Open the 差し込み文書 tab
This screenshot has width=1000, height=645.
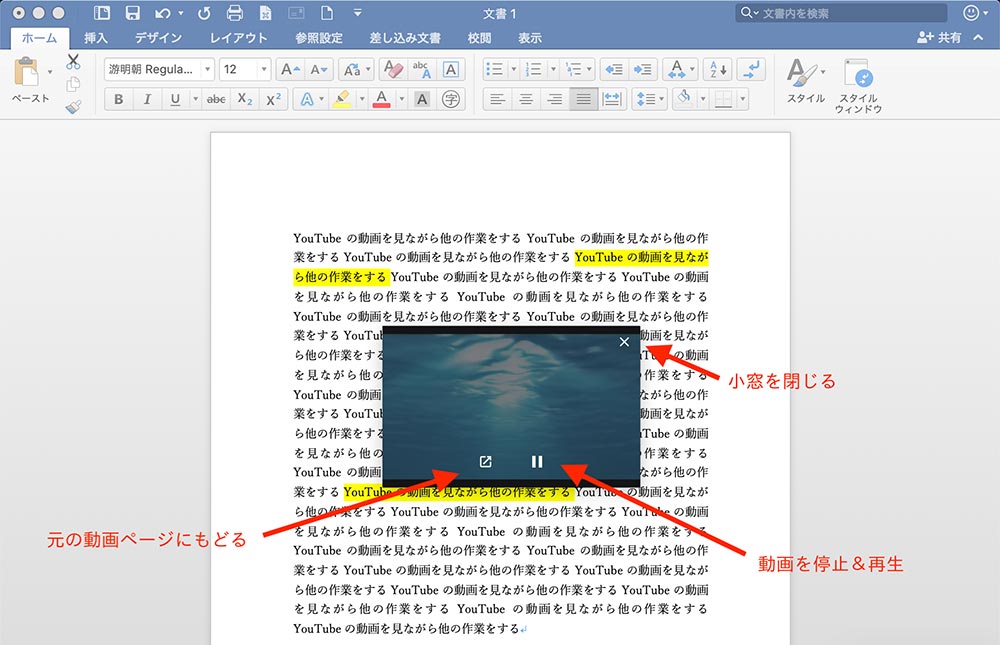pos(405,38)
